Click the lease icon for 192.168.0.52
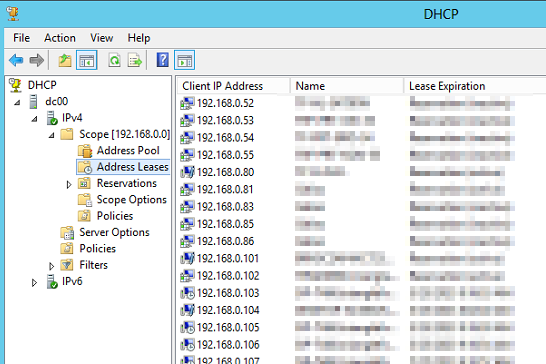The image size is (546, 364). click(x=187, y=103)
